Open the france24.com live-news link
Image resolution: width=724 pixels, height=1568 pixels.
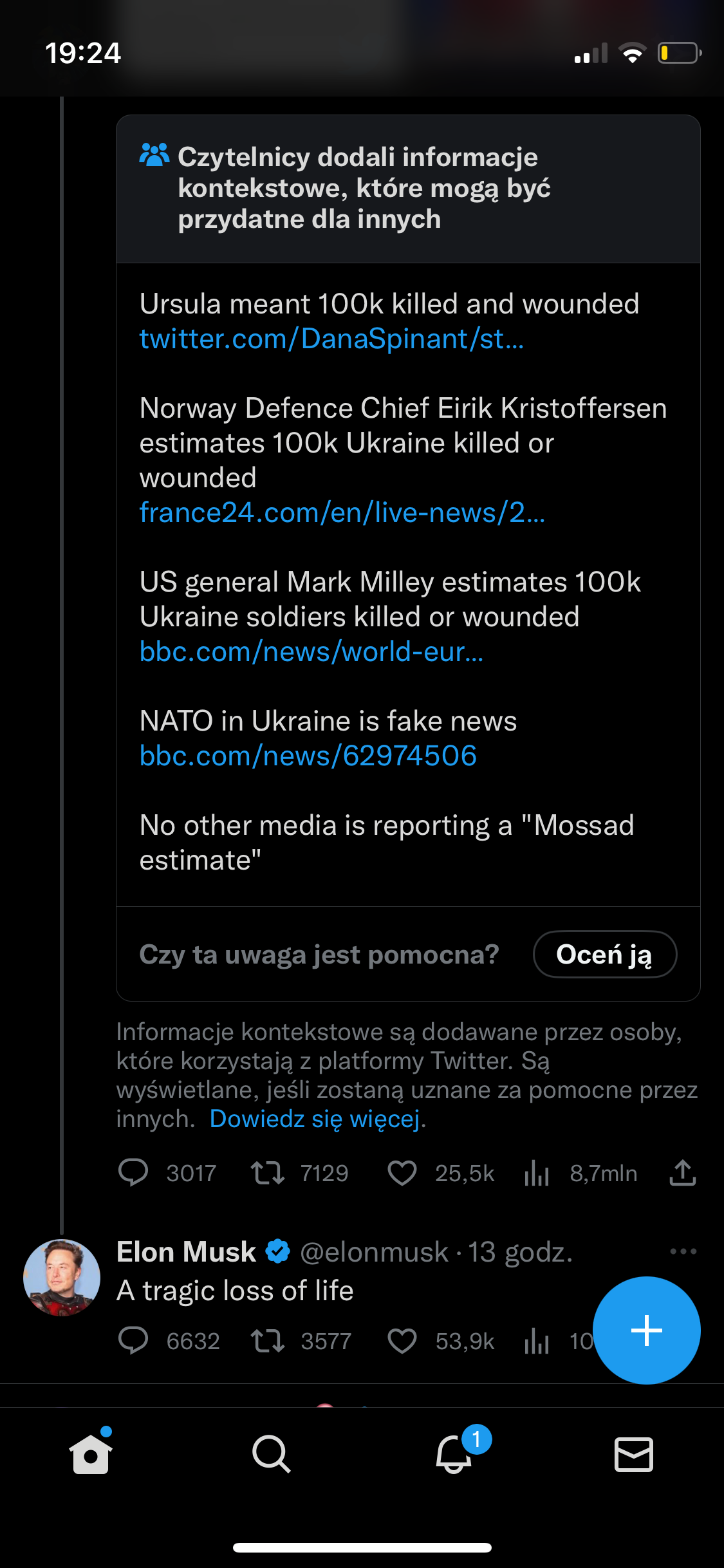coord(342,513)
